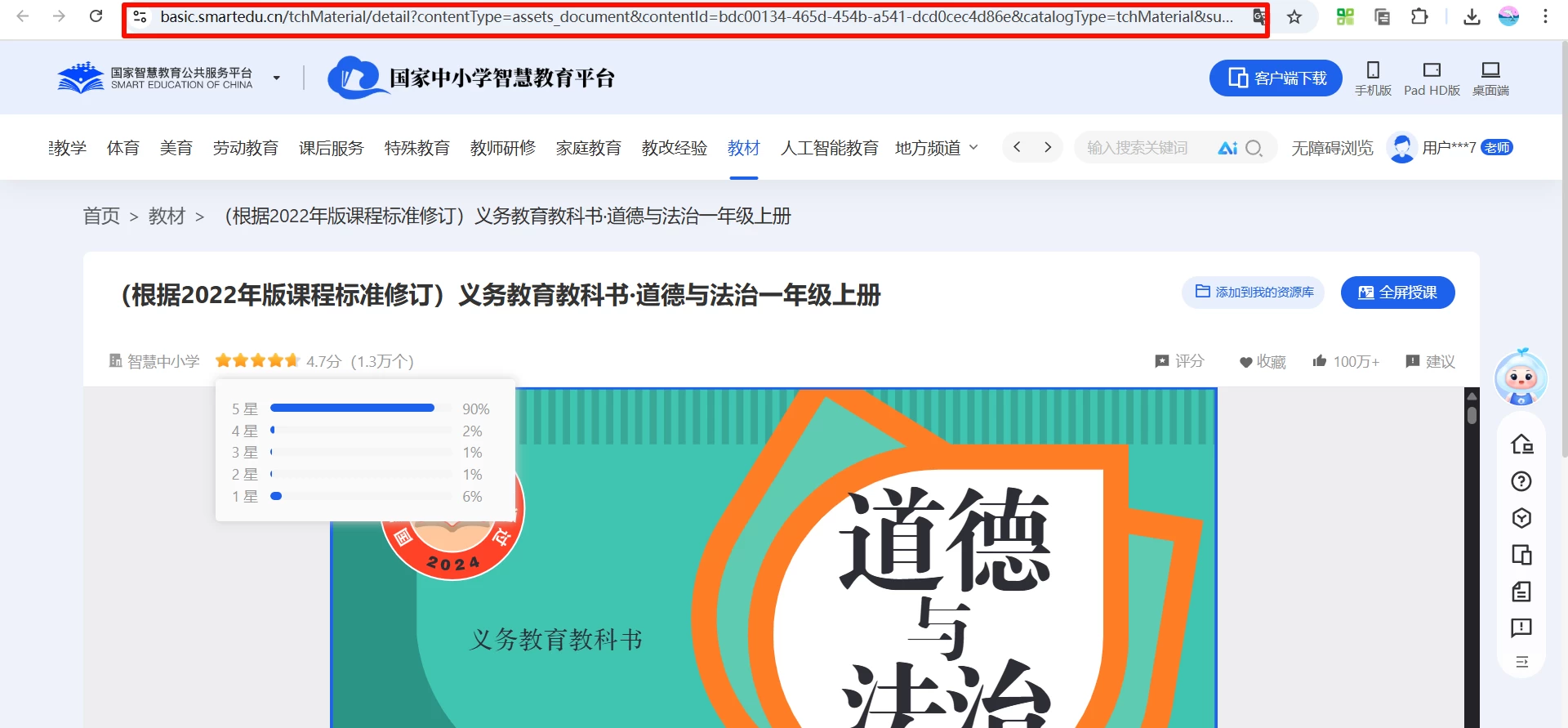Click the browser forward arrow
Screen dimensions: 1568x728
point(59,16)
